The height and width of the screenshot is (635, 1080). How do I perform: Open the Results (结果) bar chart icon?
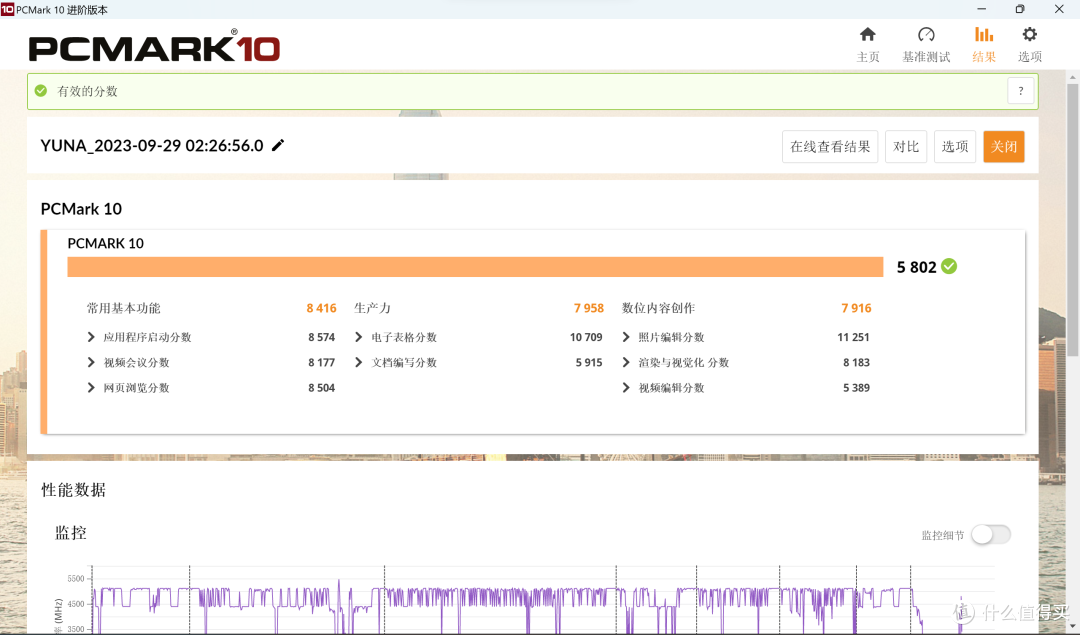pos(984,34)
